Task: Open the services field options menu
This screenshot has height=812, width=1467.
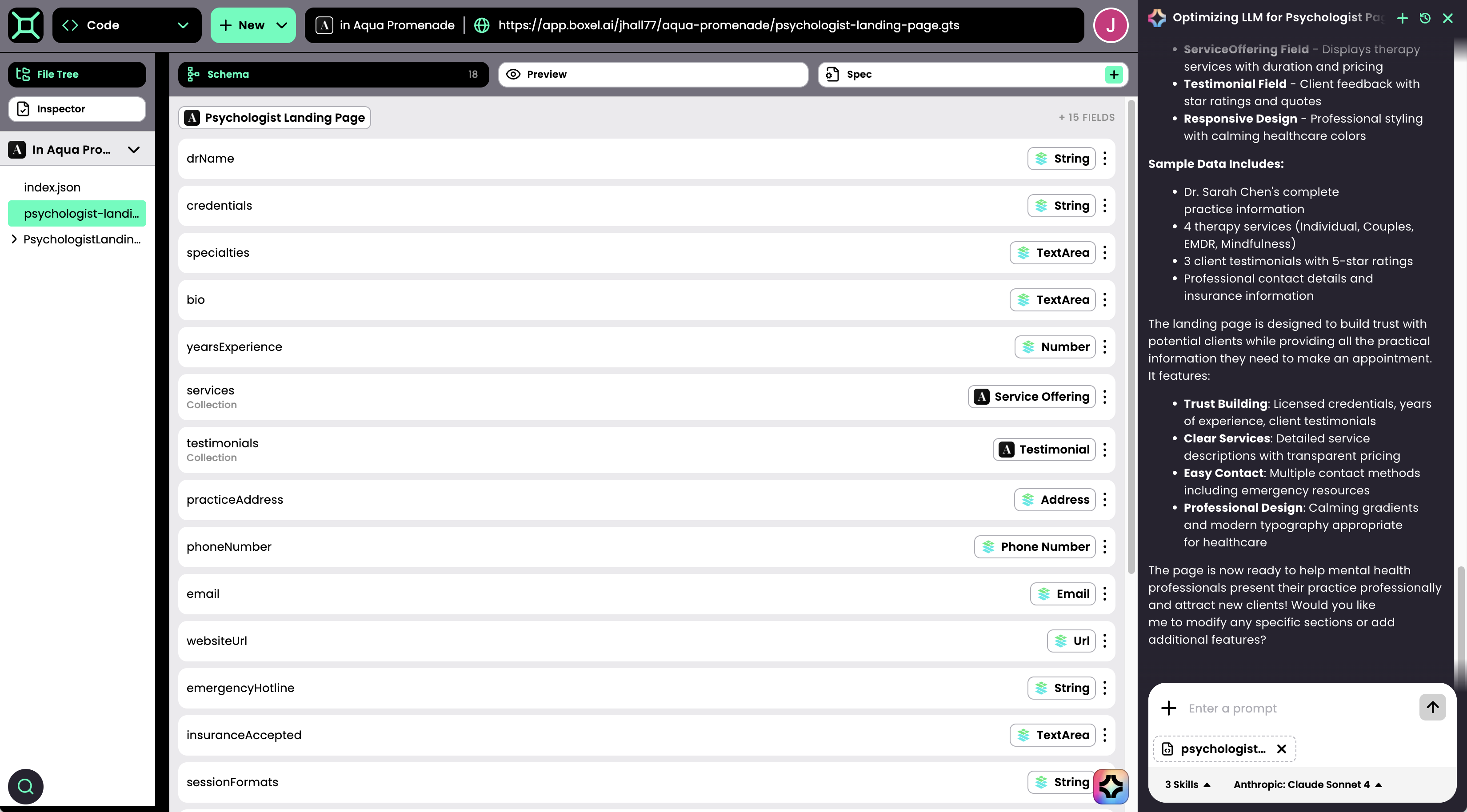Action: pos(1105,397)
